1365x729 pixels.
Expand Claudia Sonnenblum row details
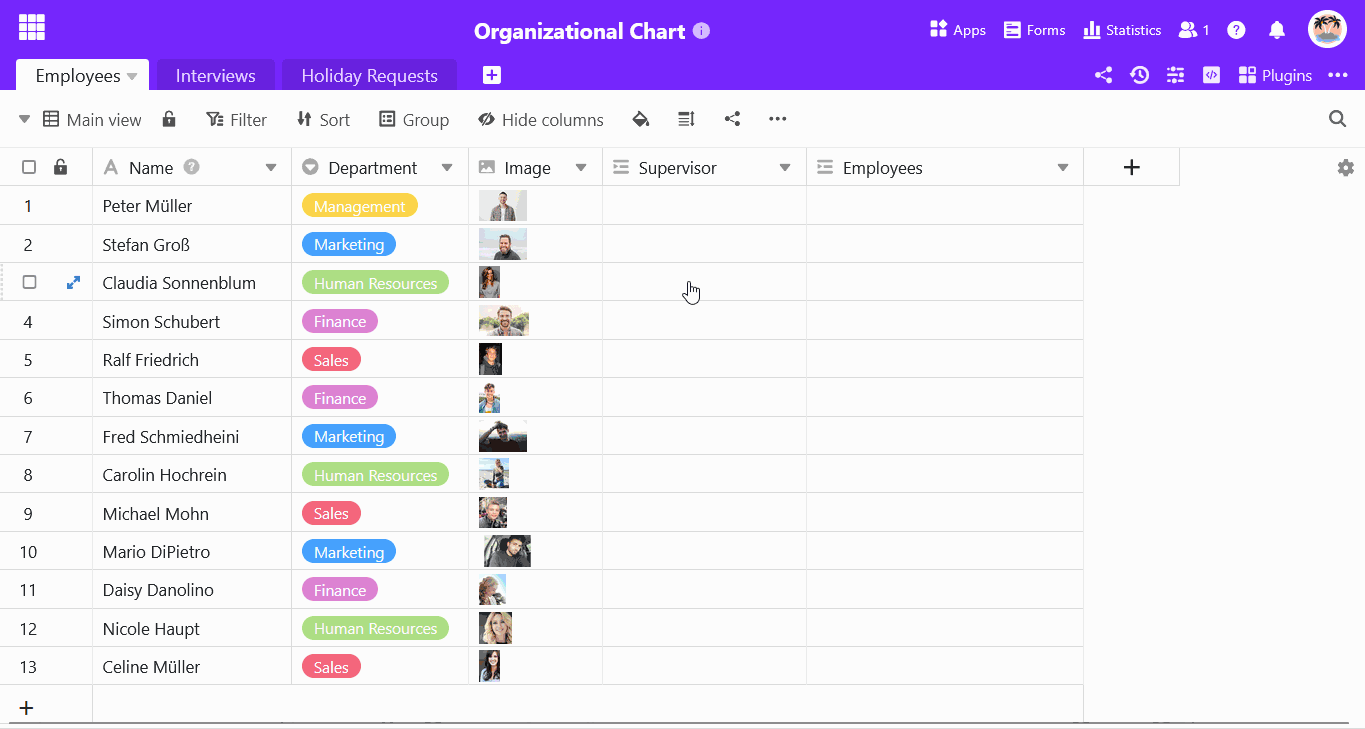click(x=73, y=283)
